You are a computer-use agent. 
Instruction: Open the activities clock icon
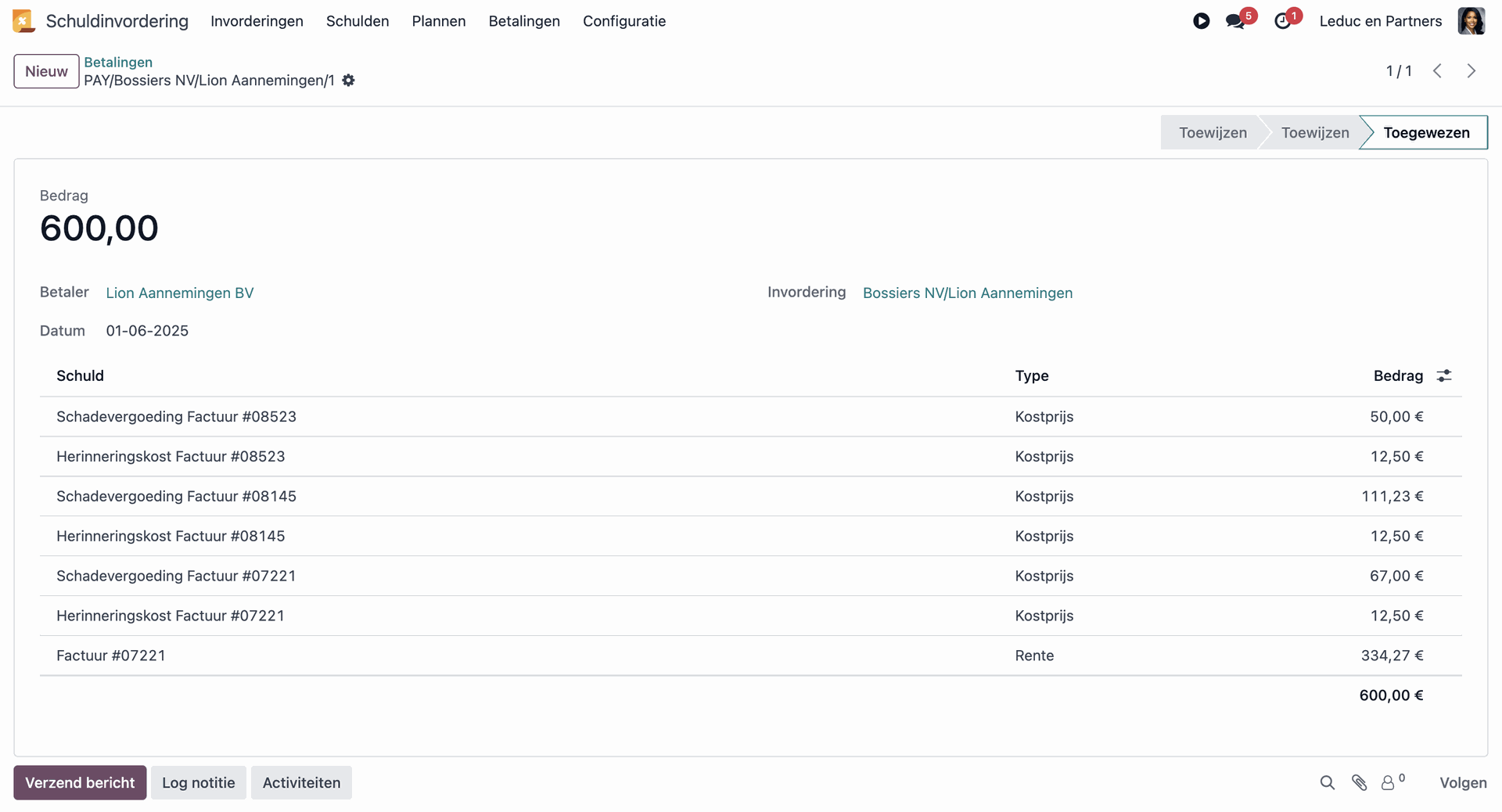pyautogui.click(x=1282, y=21)
